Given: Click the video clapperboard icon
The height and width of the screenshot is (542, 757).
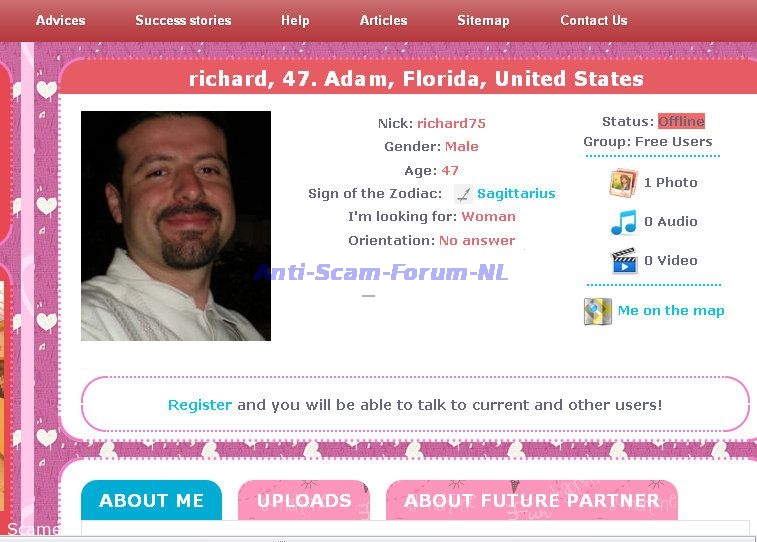Looking at the screenshot, I should pos(624,261).
